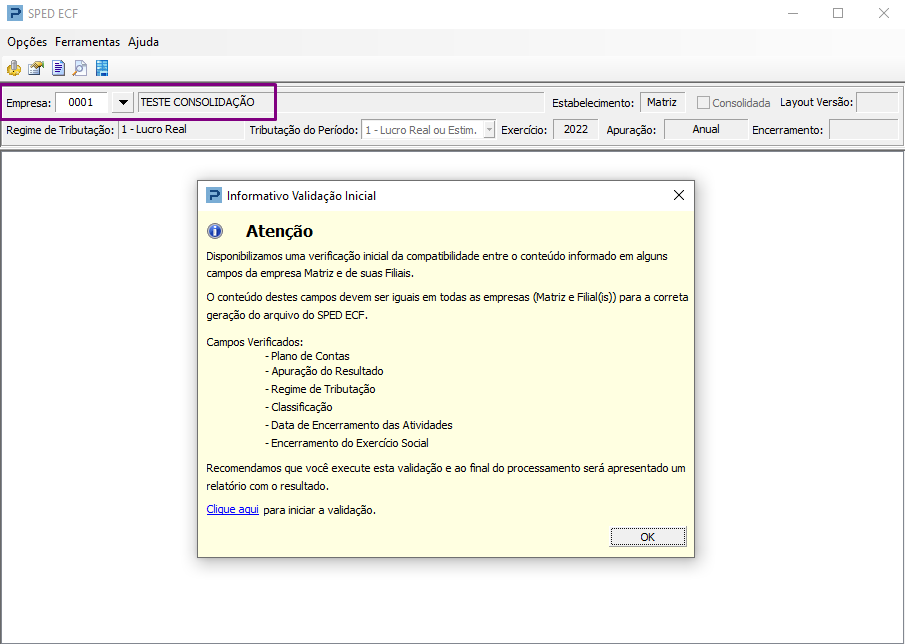This screenshot has width=905, height=644.
Task: Click the 'Atenção' heading
Action: pos(279,231)
